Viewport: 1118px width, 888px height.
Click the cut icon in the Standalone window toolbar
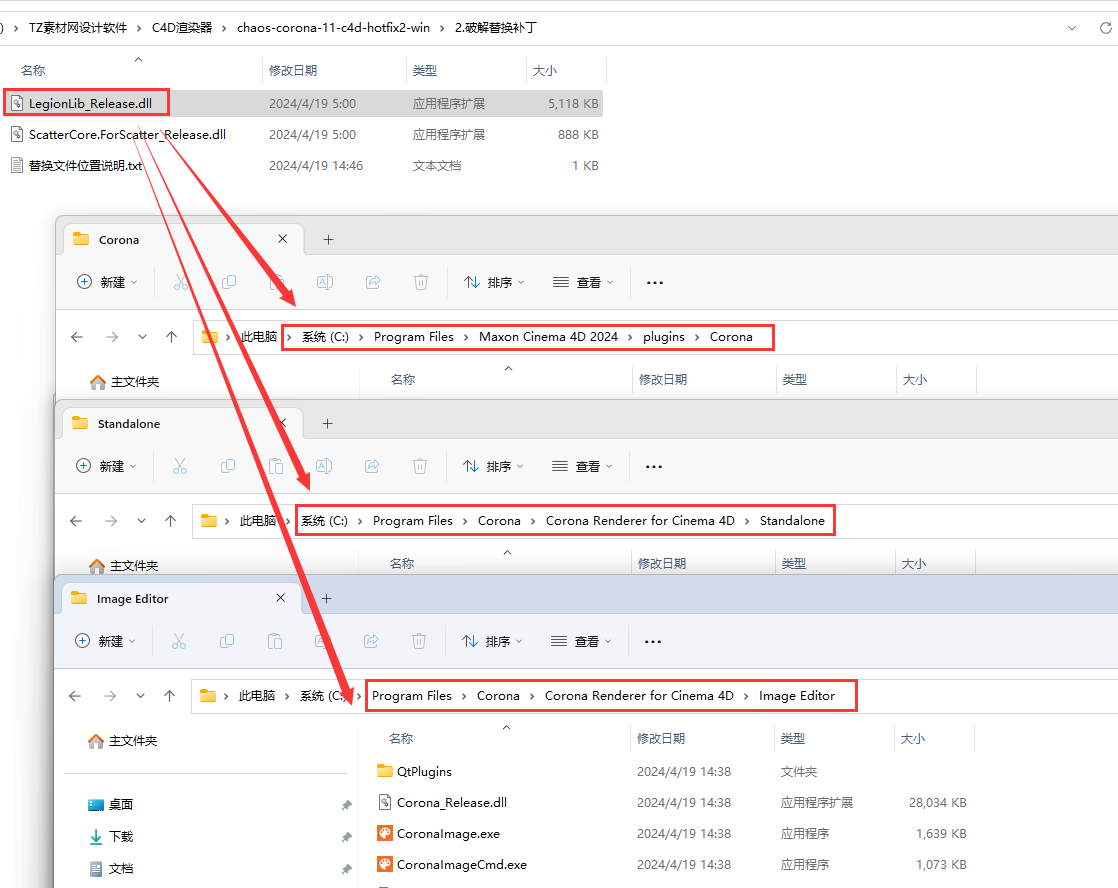click(x=180, y=466)
